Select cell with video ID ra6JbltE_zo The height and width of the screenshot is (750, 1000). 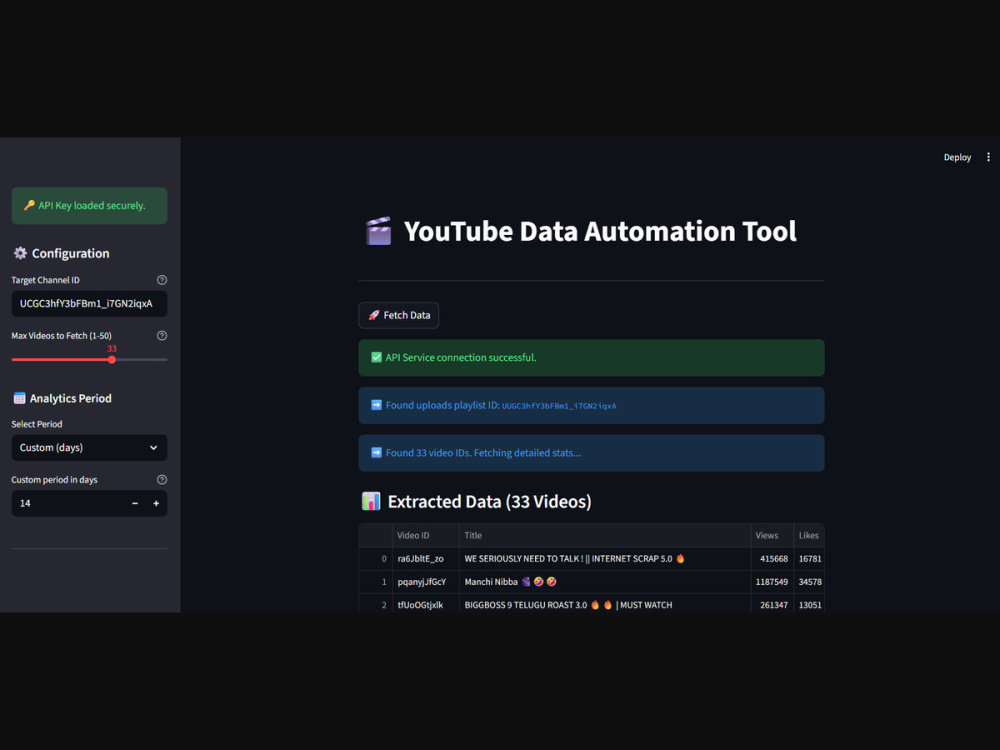(x=425, y=559)
